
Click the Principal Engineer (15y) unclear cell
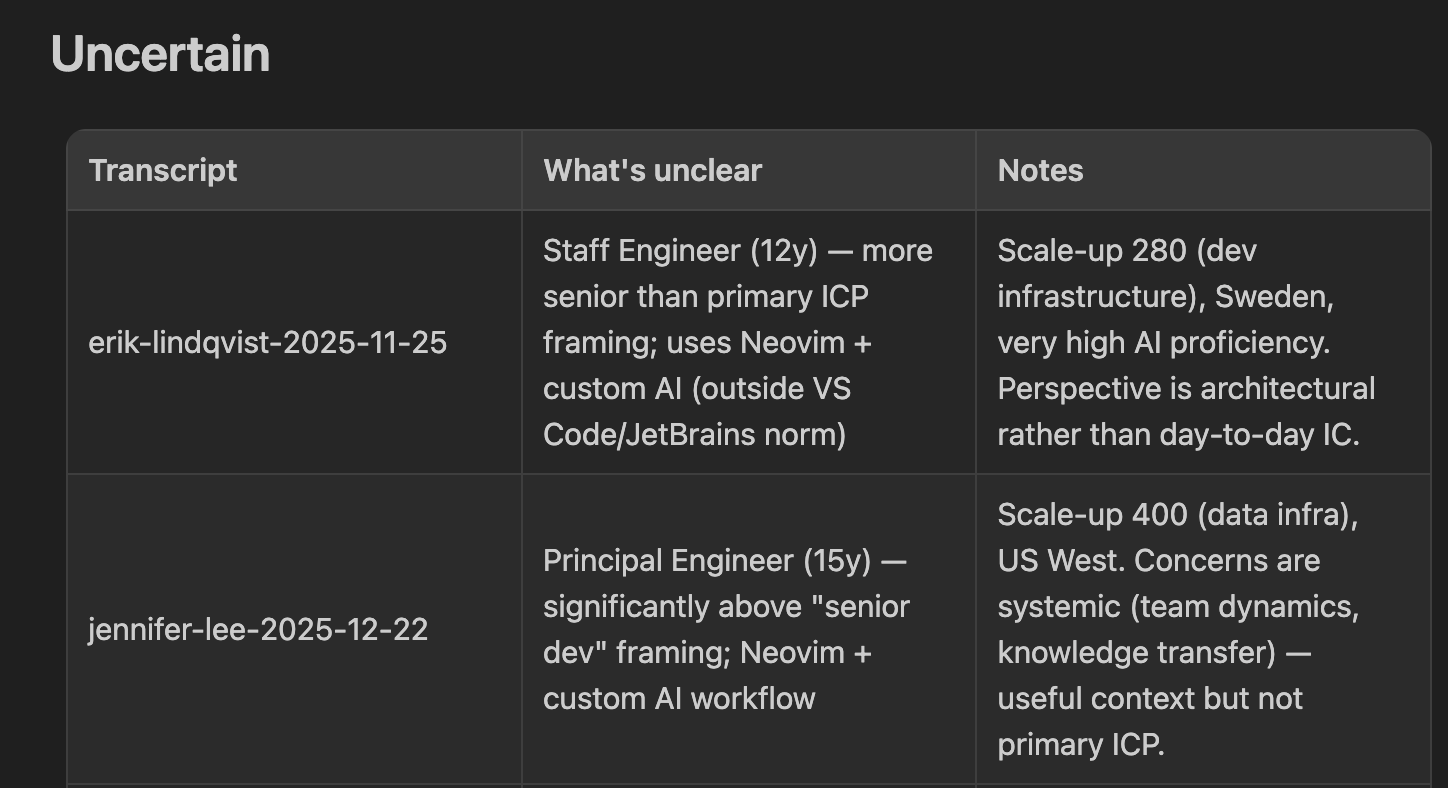748,629
